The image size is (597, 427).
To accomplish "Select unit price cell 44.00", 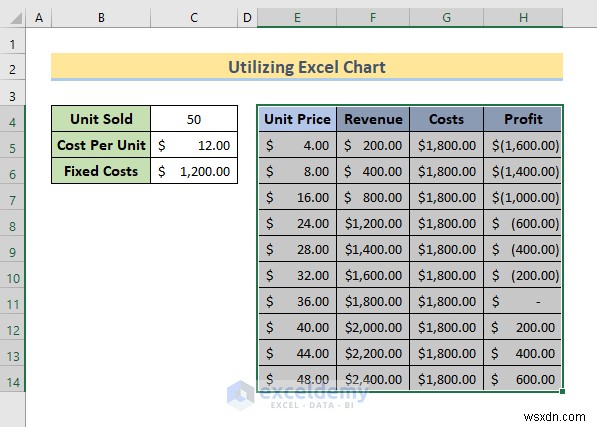I will (297, 353).
